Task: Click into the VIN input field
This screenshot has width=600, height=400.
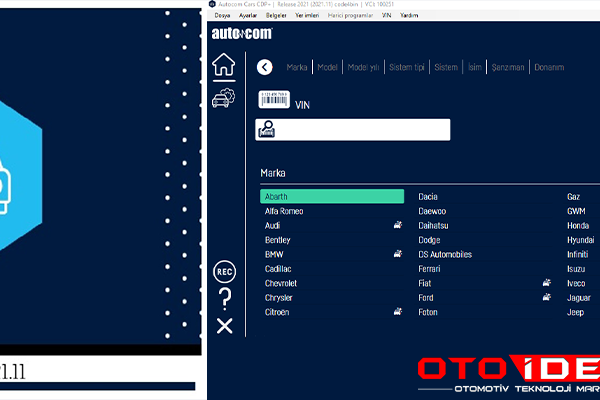Action: pyautogui.click(x=353, y=129)
